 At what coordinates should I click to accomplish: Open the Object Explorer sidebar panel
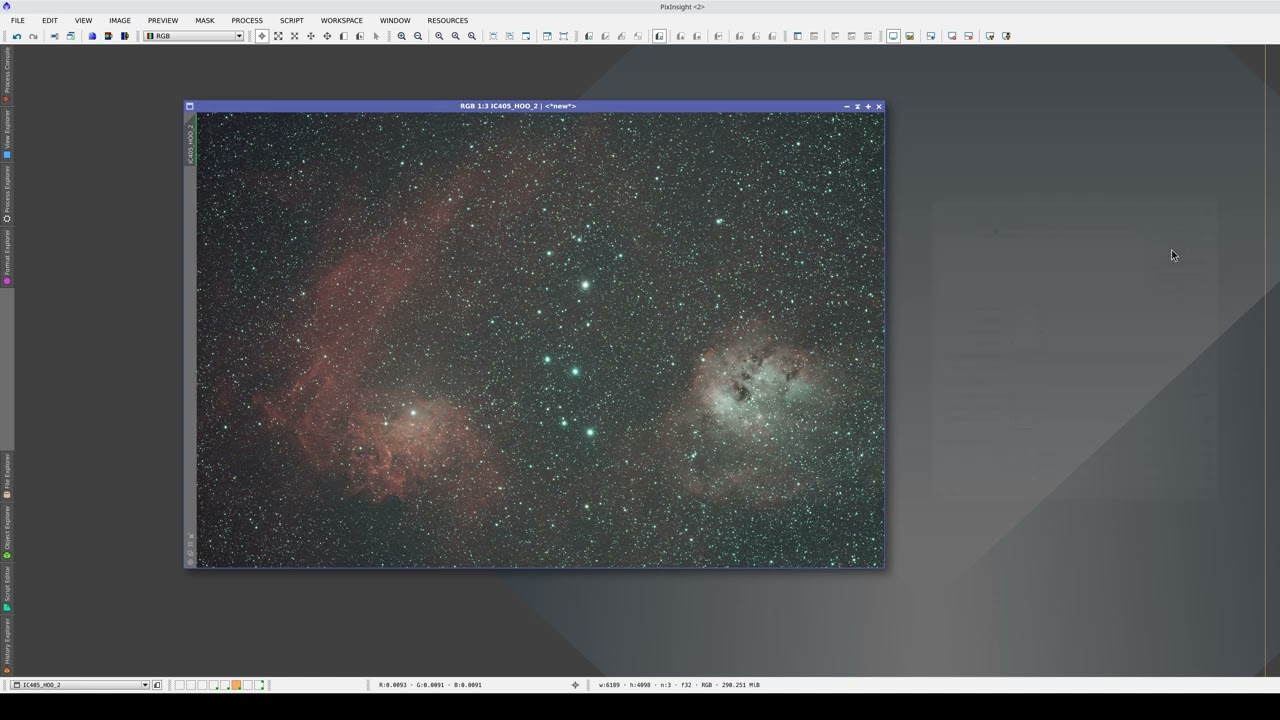click(7, 532)
